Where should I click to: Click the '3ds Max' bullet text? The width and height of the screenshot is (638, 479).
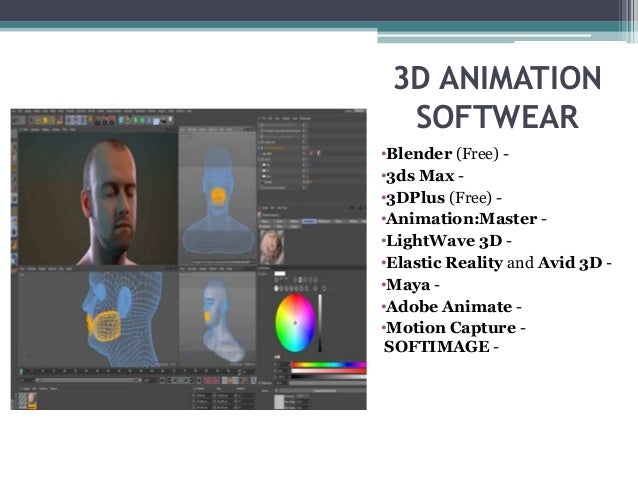coord(420,176)
